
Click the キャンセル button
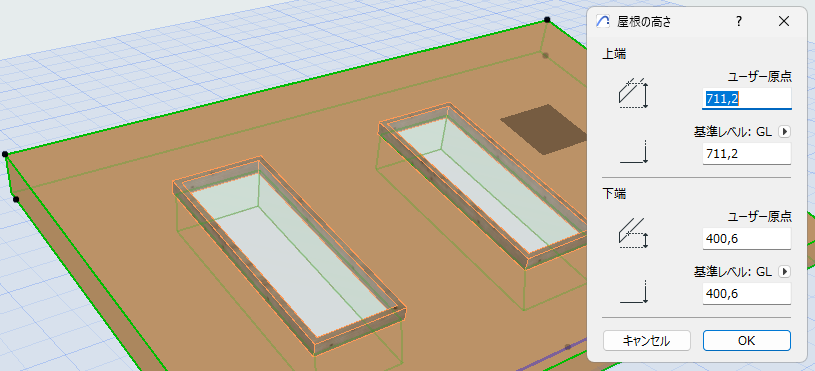pos(647,341)
